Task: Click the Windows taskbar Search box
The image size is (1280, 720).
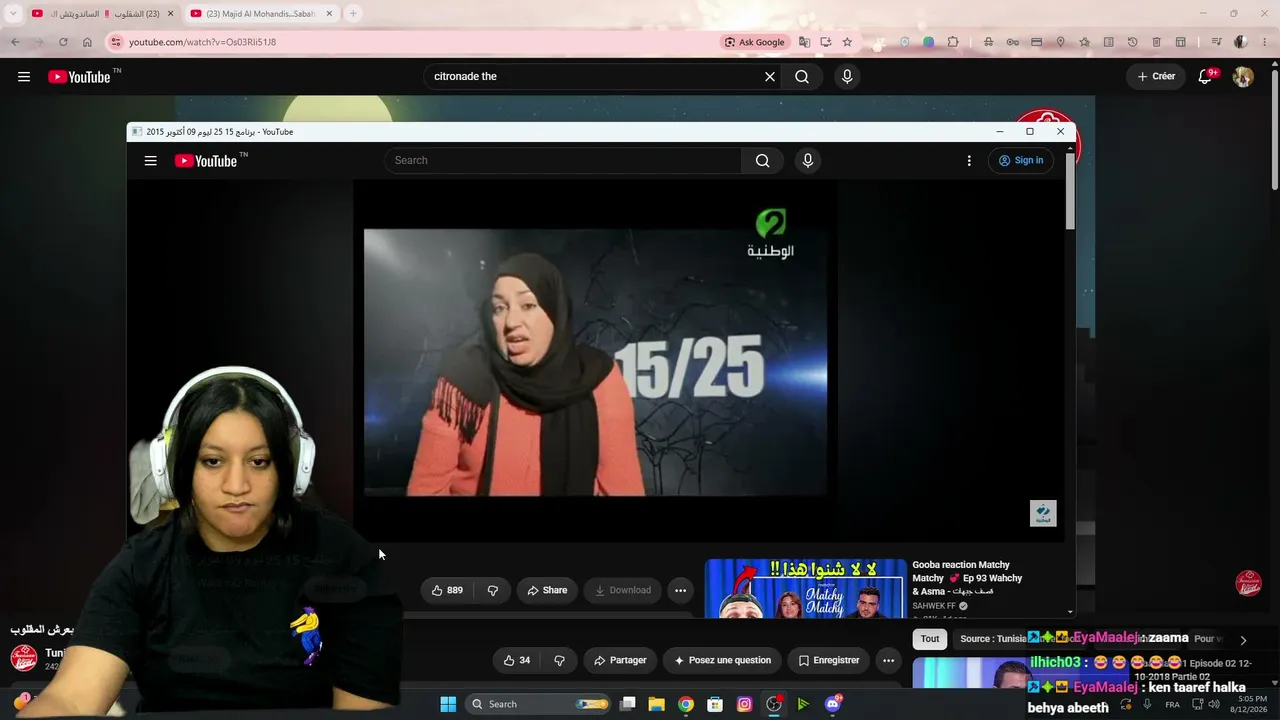Action: (540, 704)
